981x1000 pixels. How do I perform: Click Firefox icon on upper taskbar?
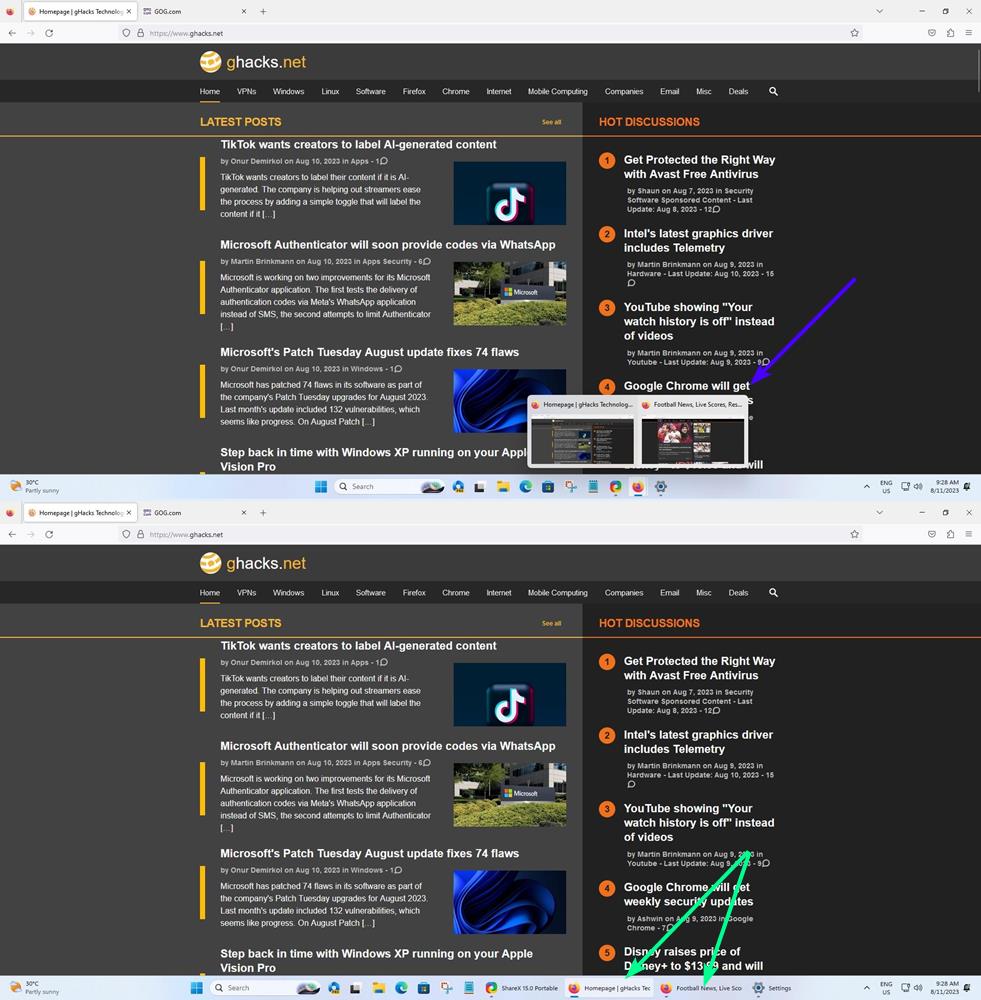click(x=638, y=487)
